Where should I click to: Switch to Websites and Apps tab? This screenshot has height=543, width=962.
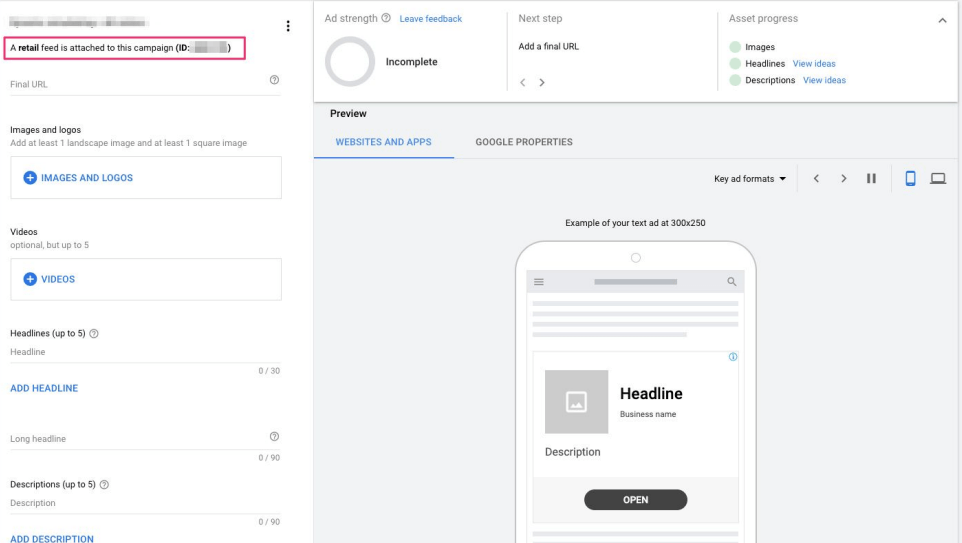point(383,142)
